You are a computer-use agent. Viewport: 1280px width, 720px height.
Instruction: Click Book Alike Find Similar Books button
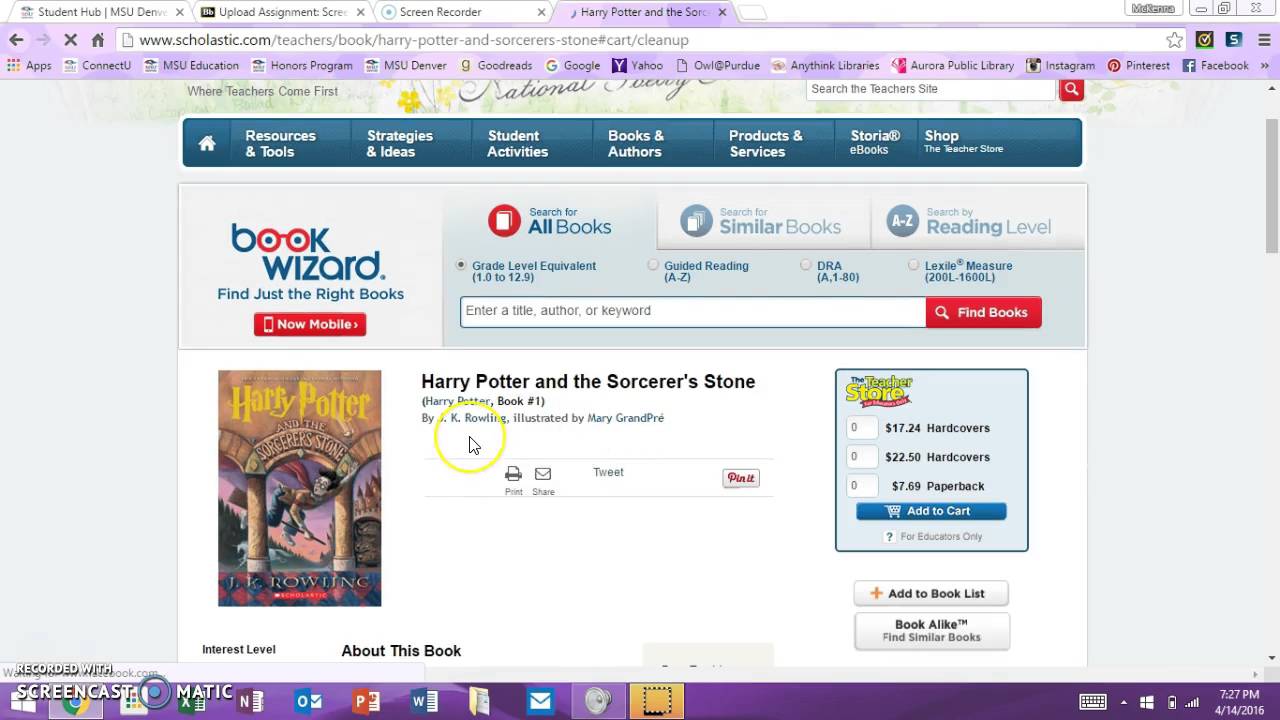click(x=931, y=631)
